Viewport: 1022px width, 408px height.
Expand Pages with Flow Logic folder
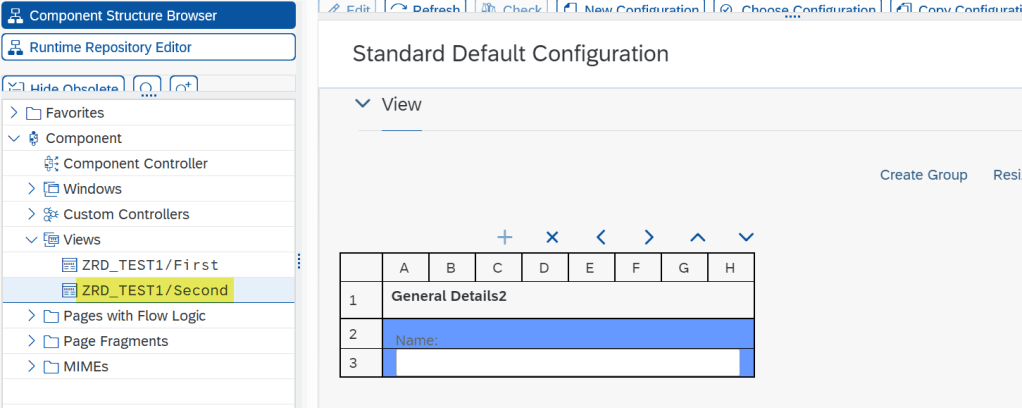pos(32,316)
